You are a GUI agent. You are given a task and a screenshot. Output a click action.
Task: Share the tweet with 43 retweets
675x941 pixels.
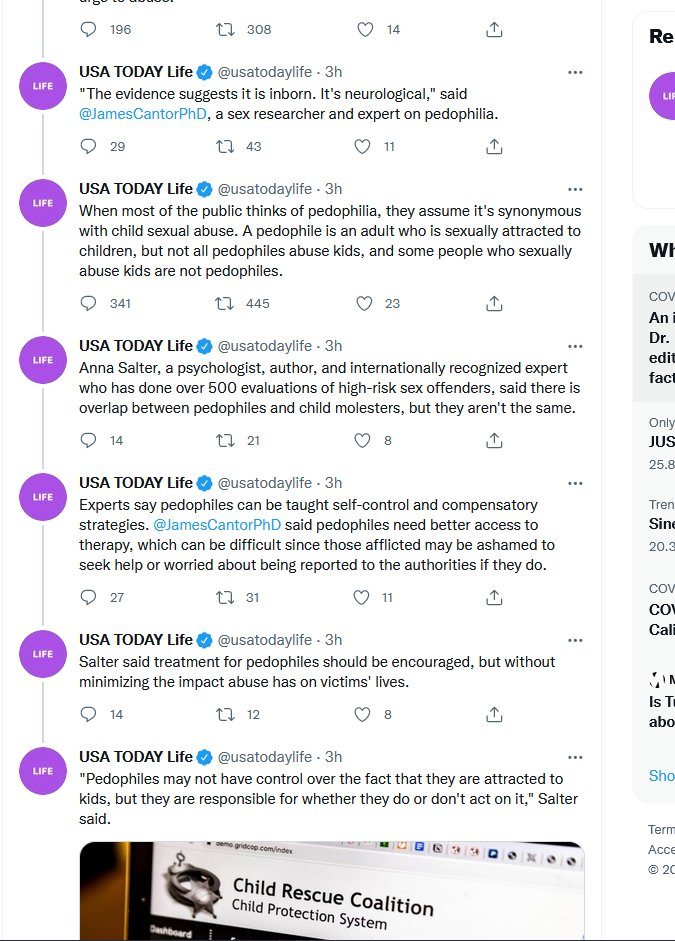[x=494, y=146]
